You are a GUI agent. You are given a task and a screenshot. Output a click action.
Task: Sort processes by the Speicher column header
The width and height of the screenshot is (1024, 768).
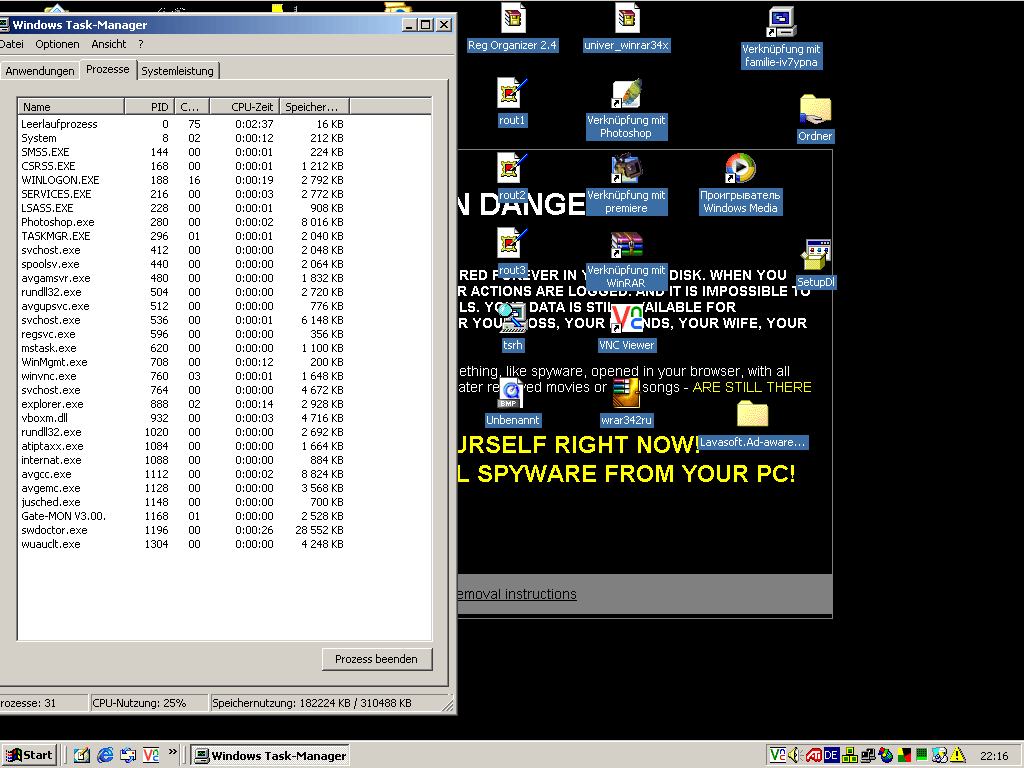(315, 106)
